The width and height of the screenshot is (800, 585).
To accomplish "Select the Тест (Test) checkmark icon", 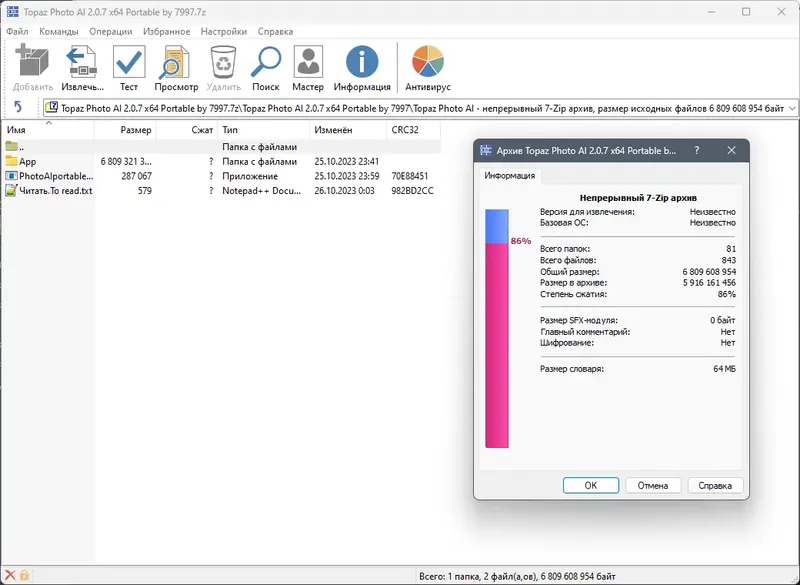I will click(128, 62).
